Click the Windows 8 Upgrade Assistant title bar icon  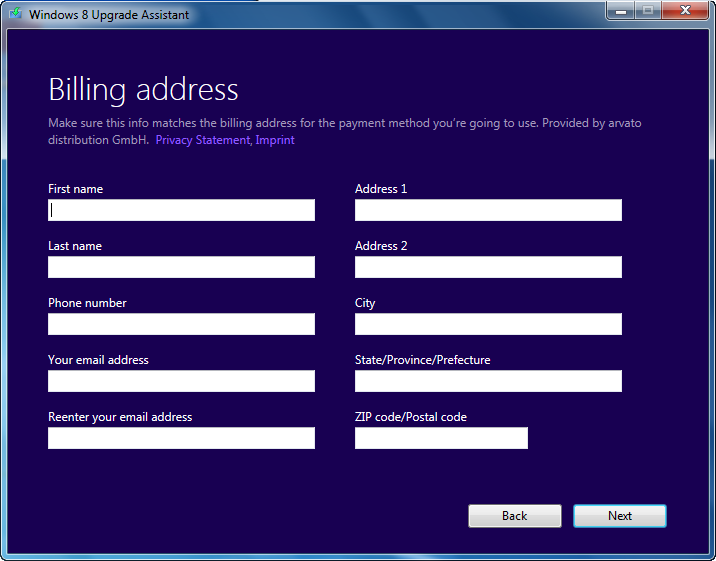(x=16, y=13)
